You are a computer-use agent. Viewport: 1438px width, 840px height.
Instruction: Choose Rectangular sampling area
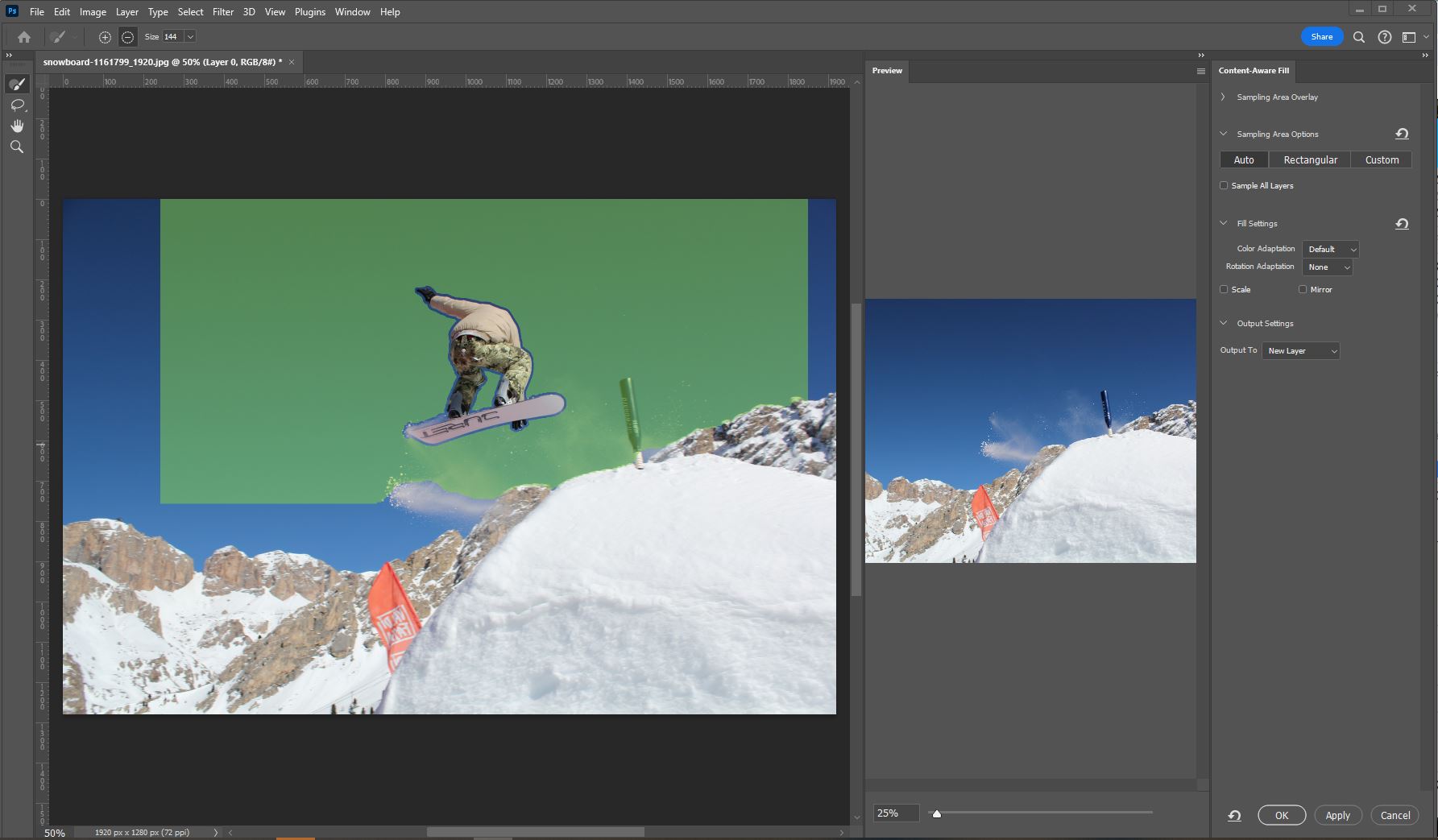[1310, 159]
